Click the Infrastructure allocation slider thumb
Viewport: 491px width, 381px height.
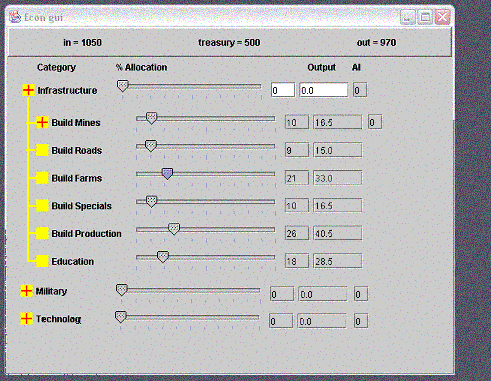click(x=123, y=86)
